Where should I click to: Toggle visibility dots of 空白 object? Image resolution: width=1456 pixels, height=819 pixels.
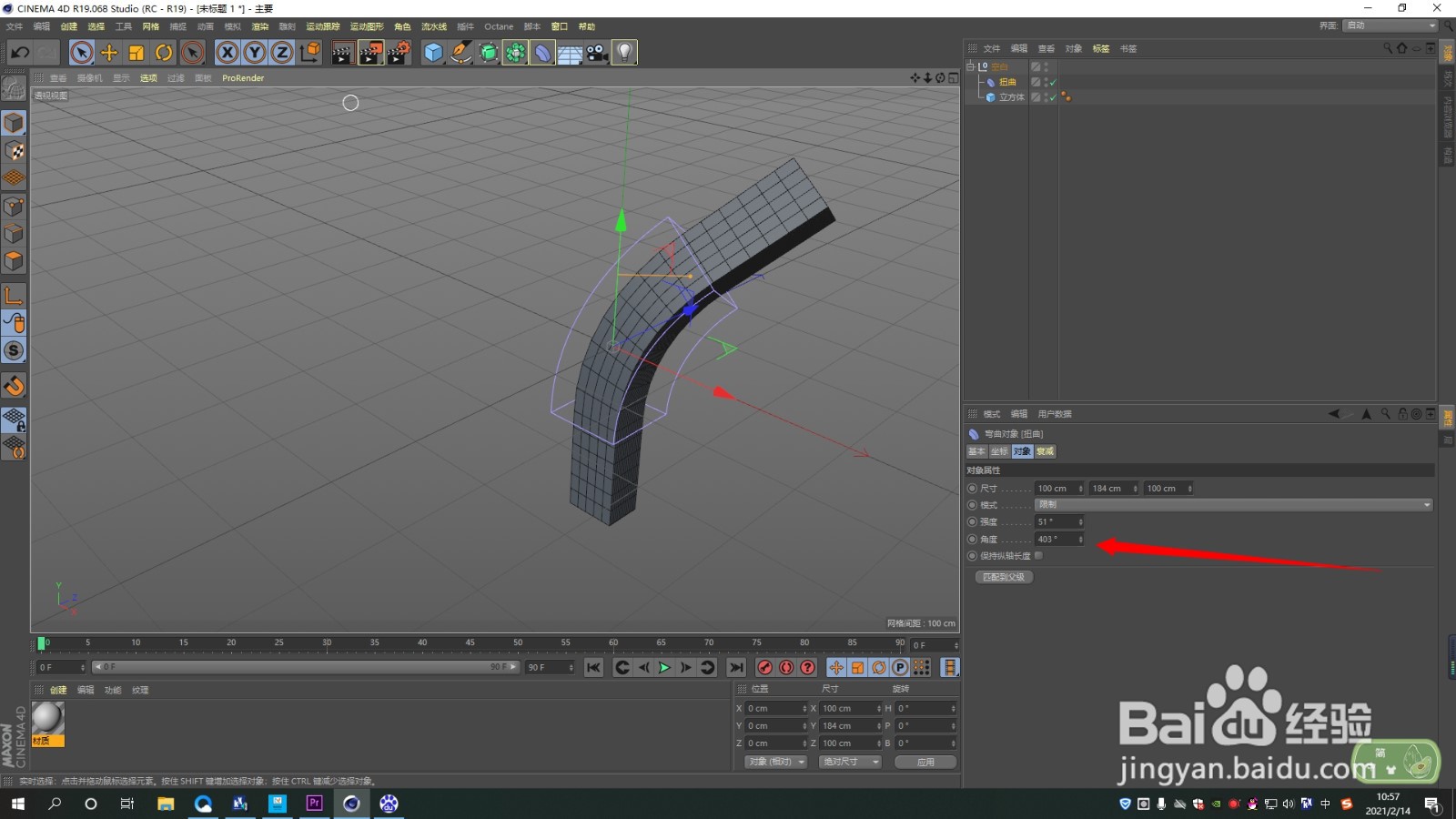tap(1046, 66)
